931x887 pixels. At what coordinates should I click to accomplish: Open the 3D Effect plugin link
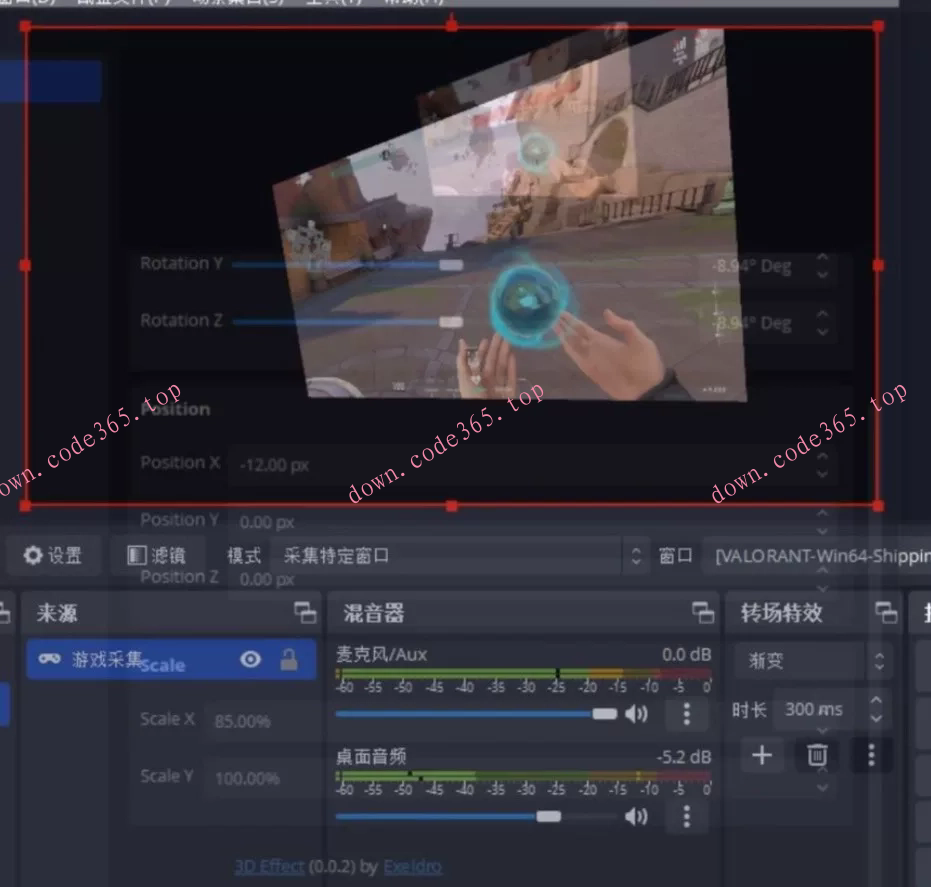[x=270, y=866]
